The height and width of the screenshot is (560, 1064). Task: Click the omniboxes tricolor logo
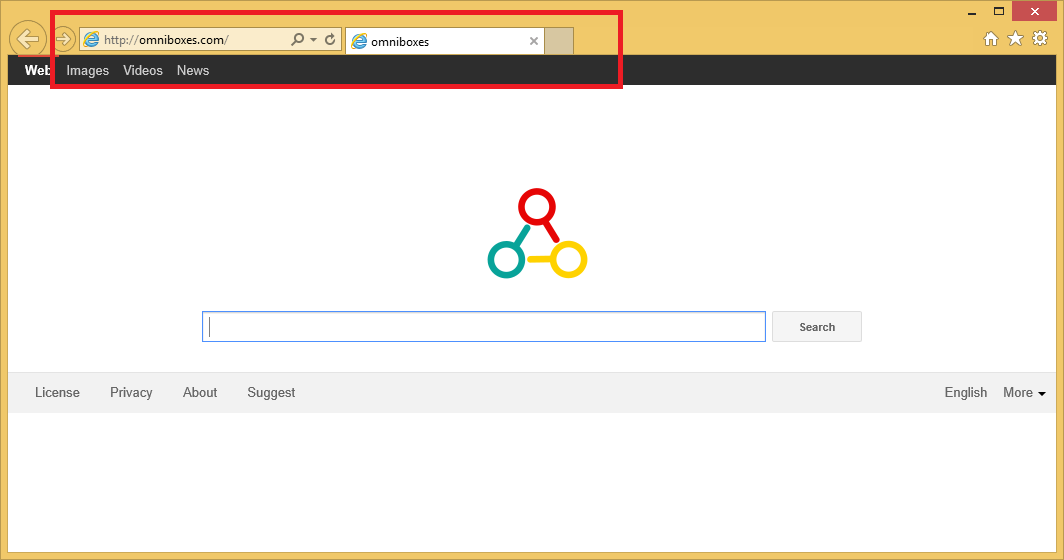537,233
